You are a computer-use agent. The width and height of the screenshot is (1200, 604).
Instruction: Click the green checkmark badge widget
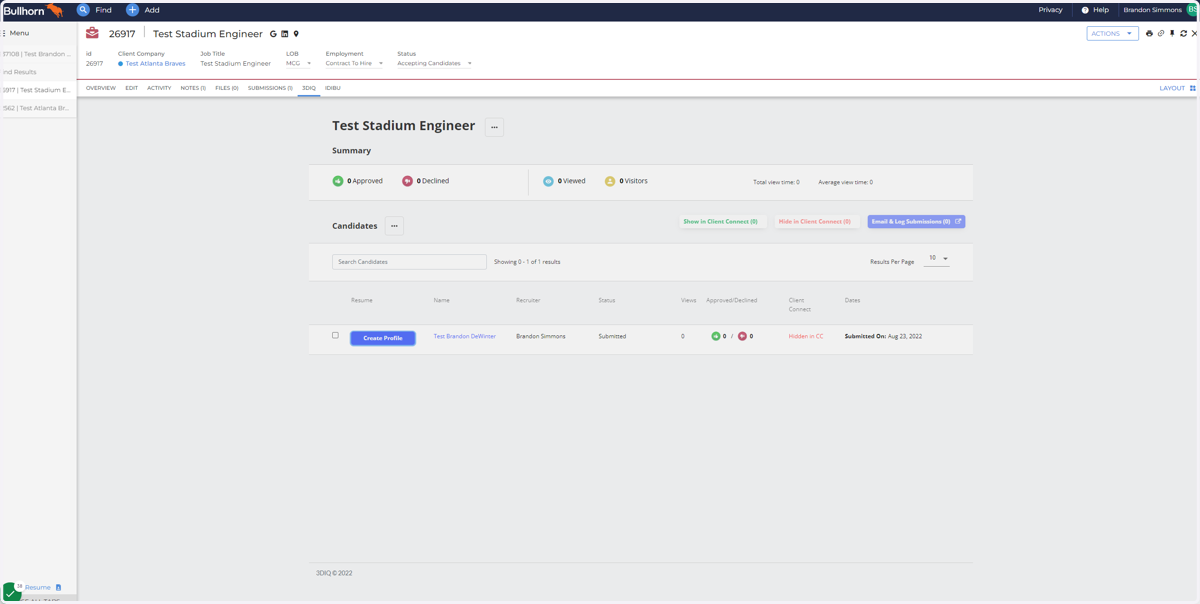[11, 592]
